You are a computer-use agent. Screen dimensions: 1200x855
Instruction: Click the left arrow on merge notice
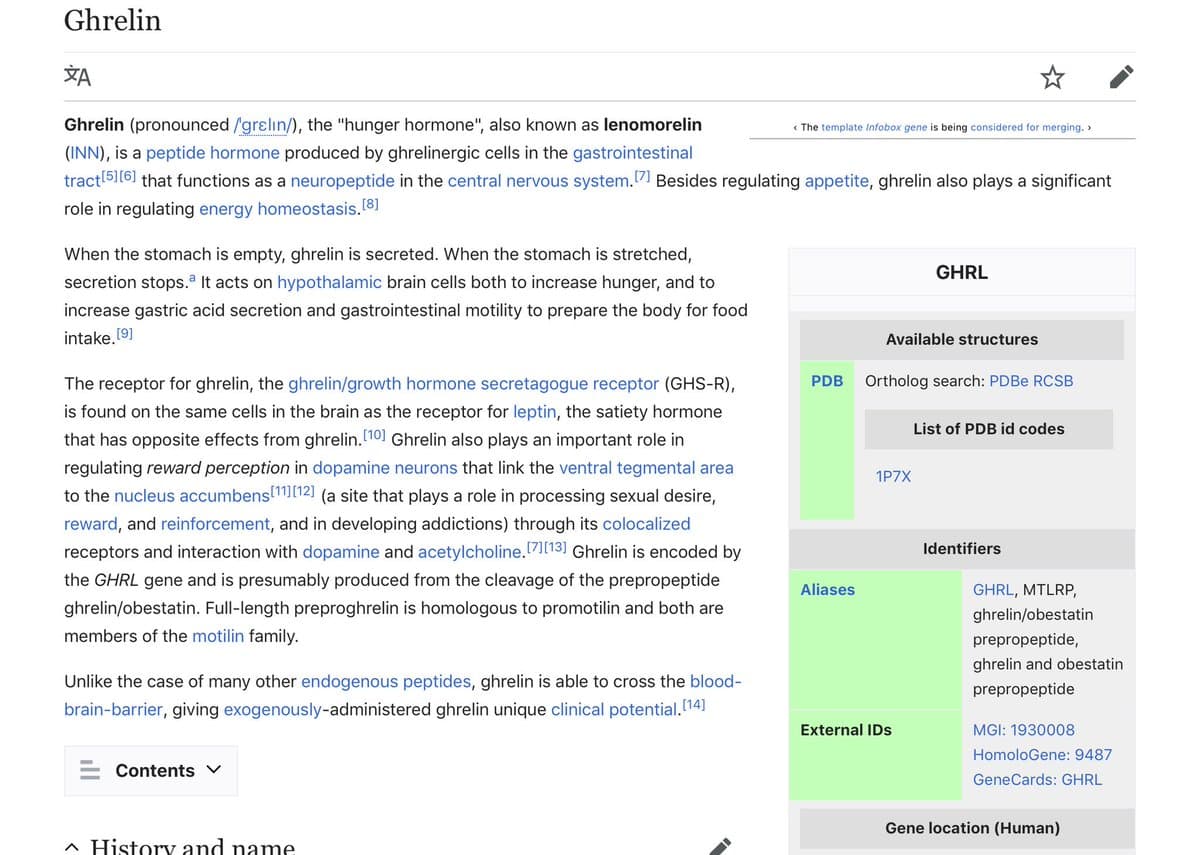794,128
